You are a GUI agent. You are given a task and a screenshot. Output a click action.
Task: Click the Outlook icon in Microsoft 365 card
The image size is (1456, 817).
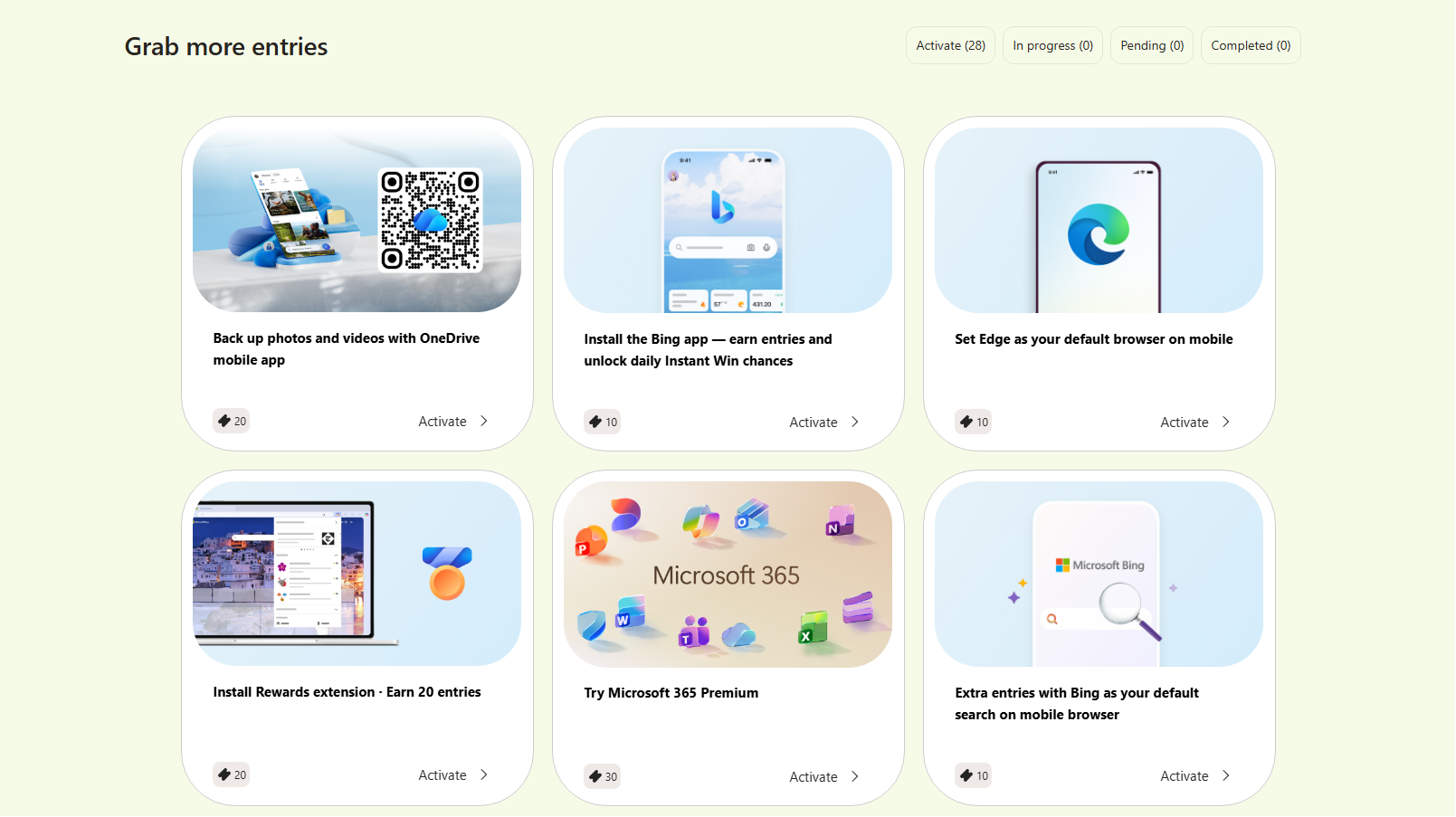(x=752, y=515)
